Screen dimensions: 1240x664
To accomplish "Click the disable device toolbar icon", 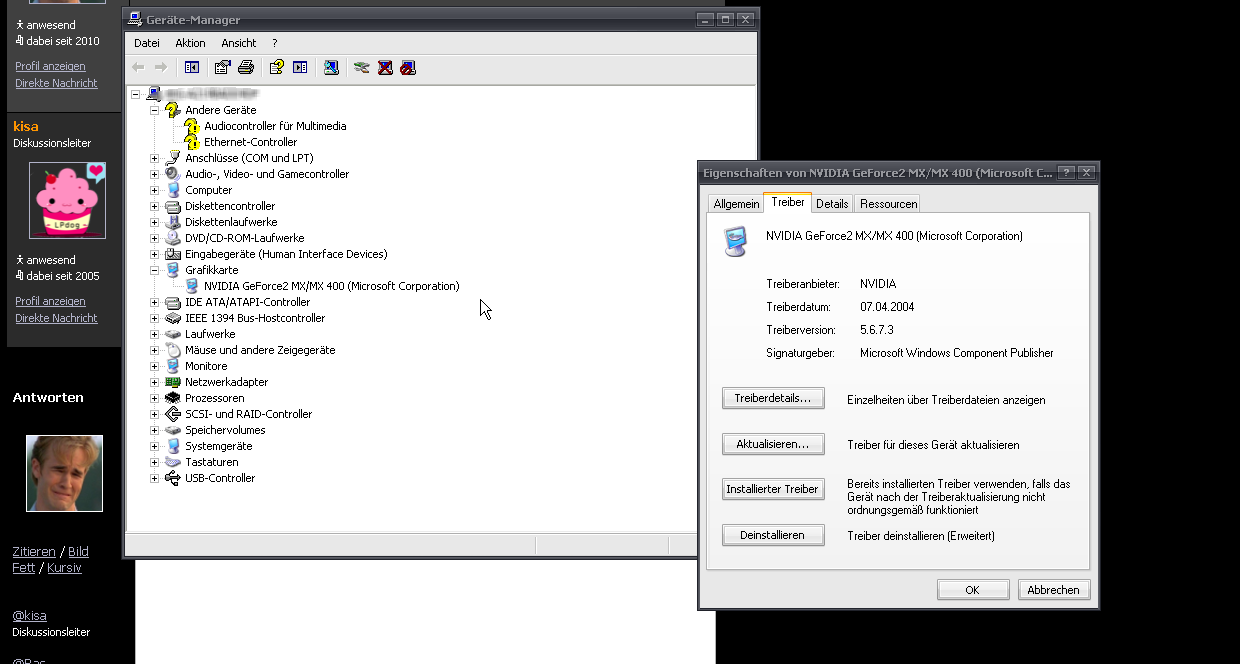I will pos(408,67).
